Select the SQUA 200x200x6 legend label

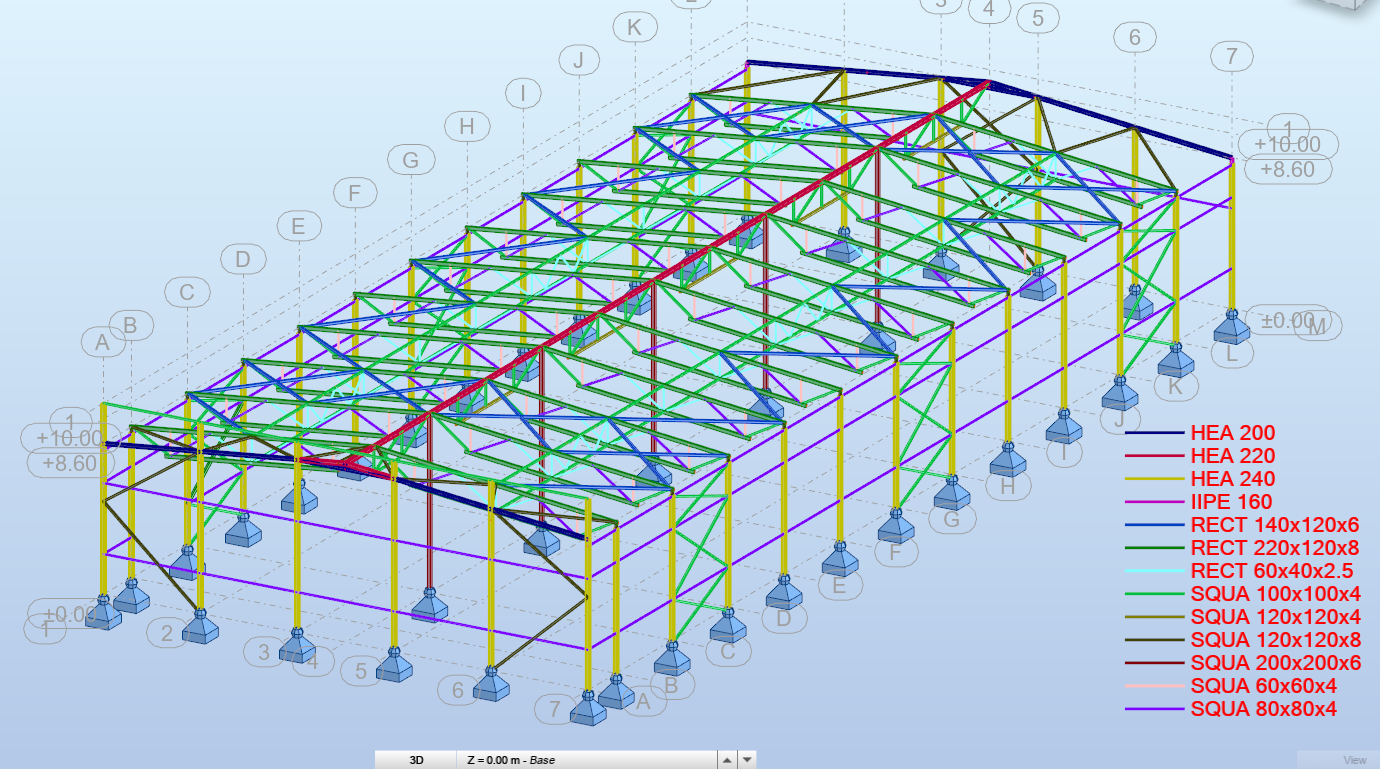[x=1276, y=663]
